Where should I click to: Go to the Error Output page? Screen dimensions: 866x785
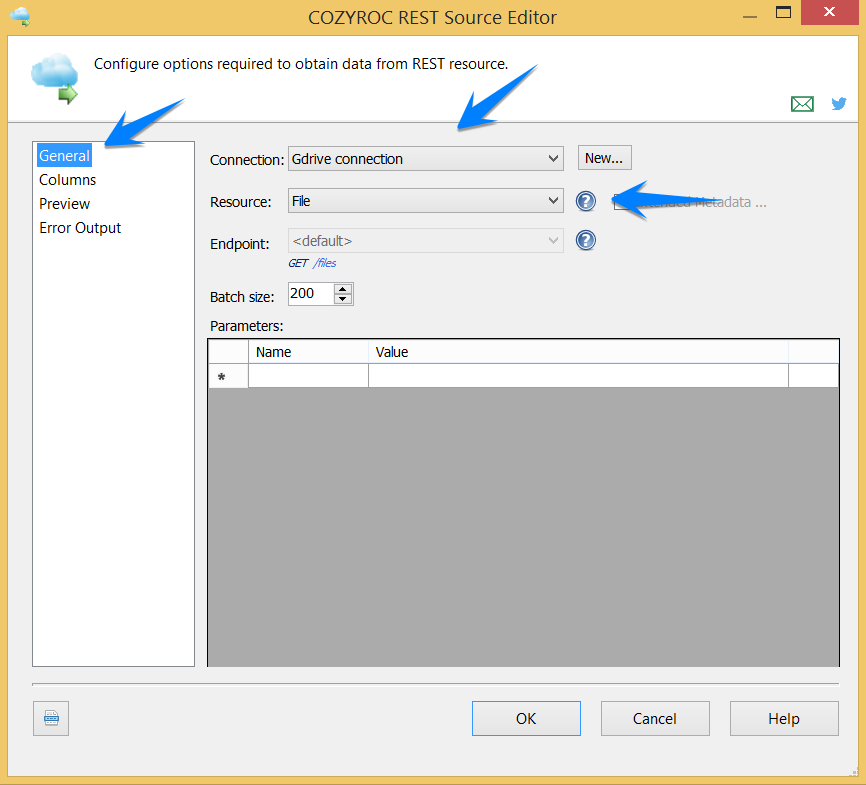click(80, 228)
